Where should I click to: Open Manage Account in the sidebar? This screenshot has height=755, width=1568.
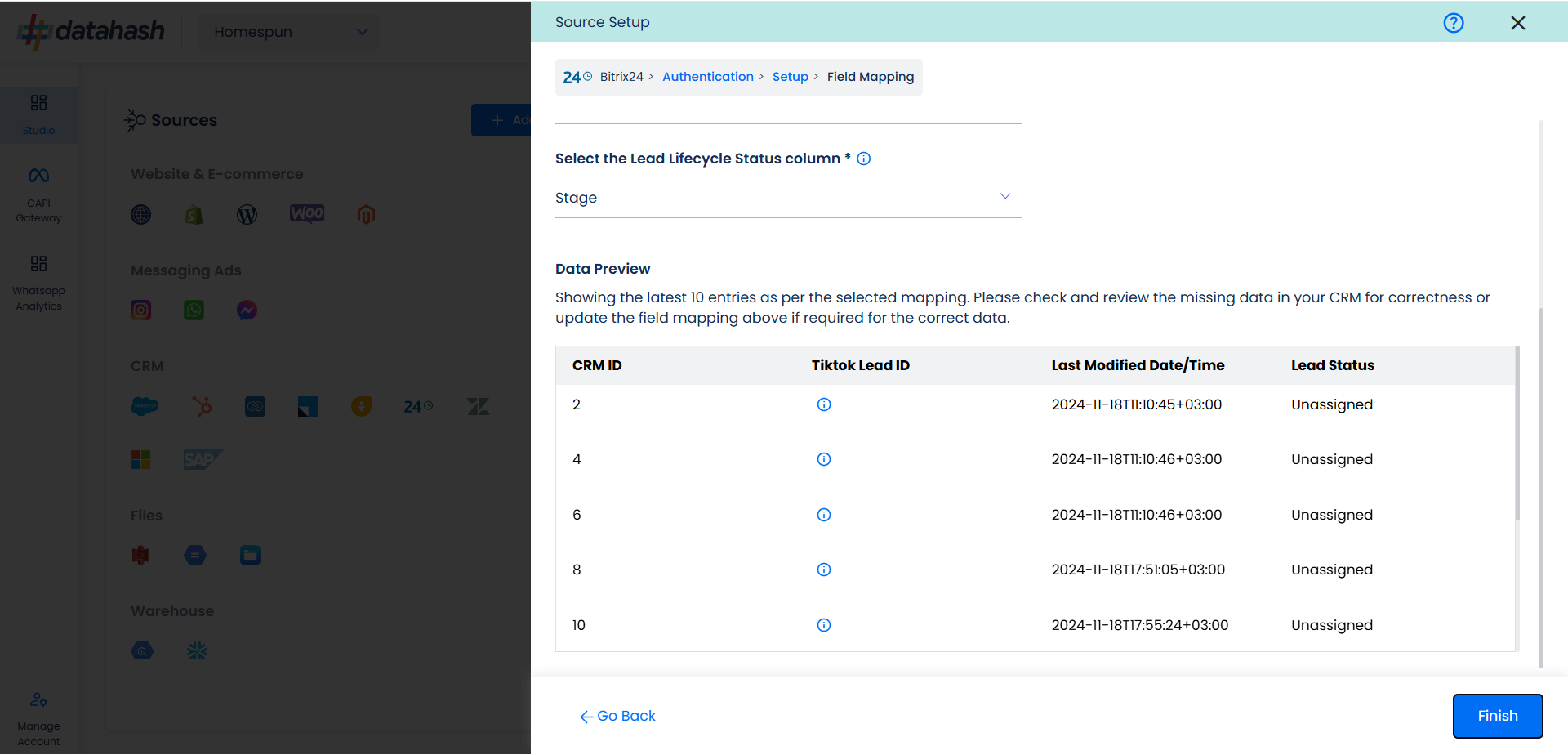[38, 717]
